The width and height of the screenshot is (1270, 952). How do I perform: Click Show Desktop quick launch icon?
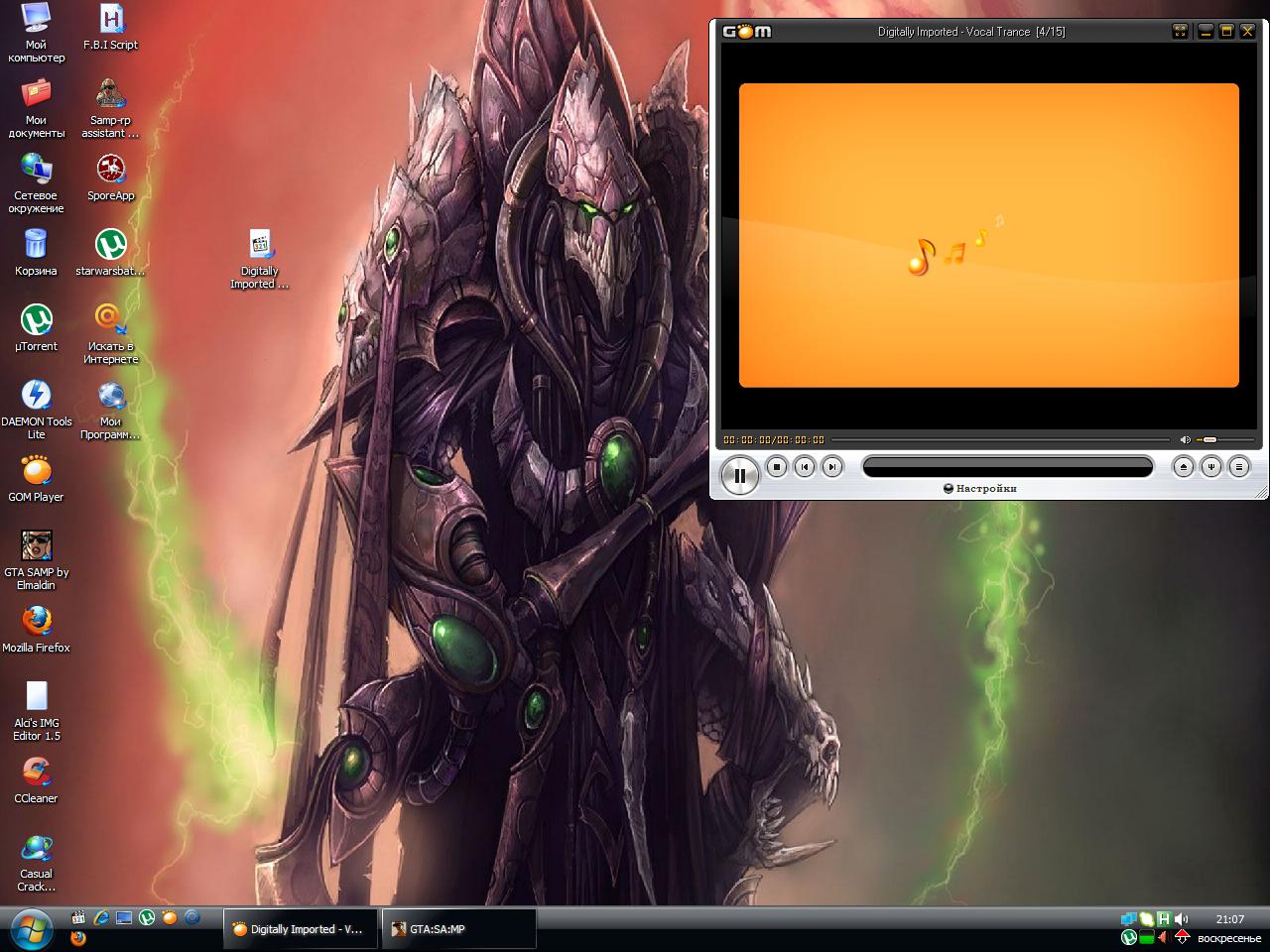coord(124,918)
